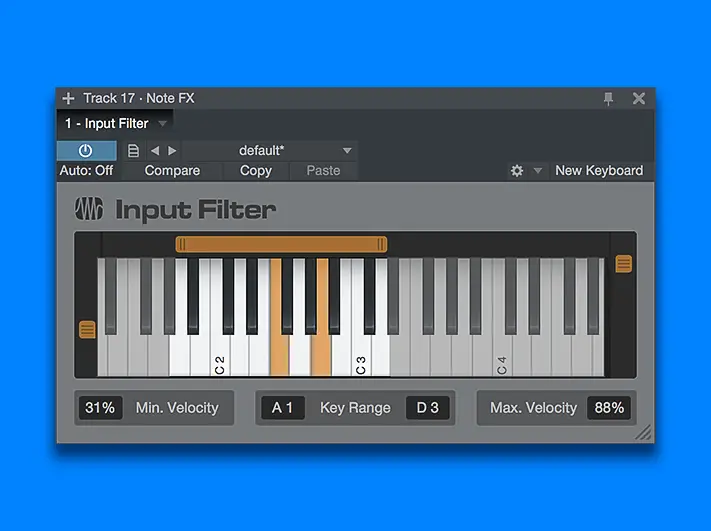Click the Paste button
The height and width of the screenshot is (531, 711).
click(323, 171)
